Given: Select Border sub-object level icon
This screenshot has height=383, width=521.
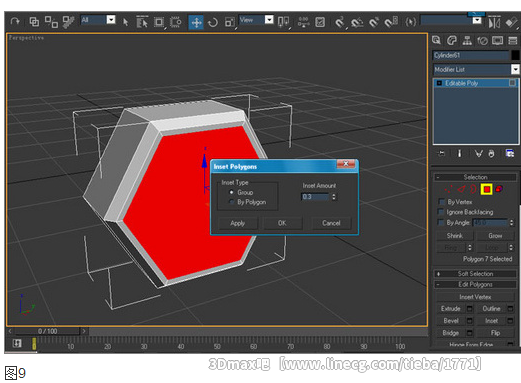Looking at the screenshot, I should pos(473,189).
